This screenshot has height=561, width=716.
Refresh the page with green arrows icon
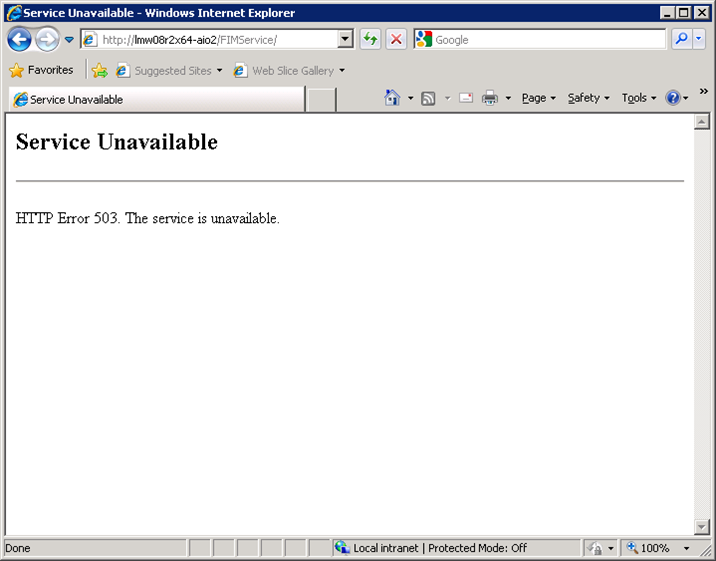(370, 40)
